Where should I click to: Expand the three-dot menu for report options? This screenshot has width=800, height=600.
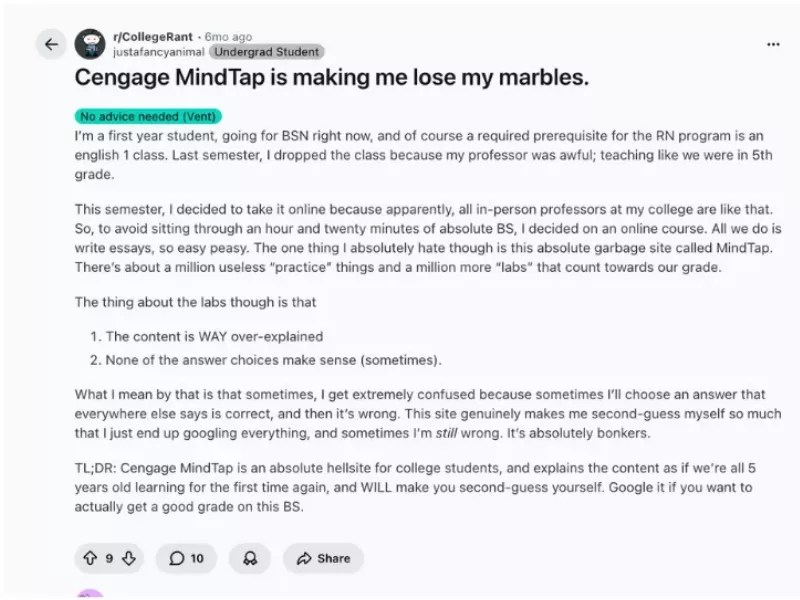tap(773, 44)
